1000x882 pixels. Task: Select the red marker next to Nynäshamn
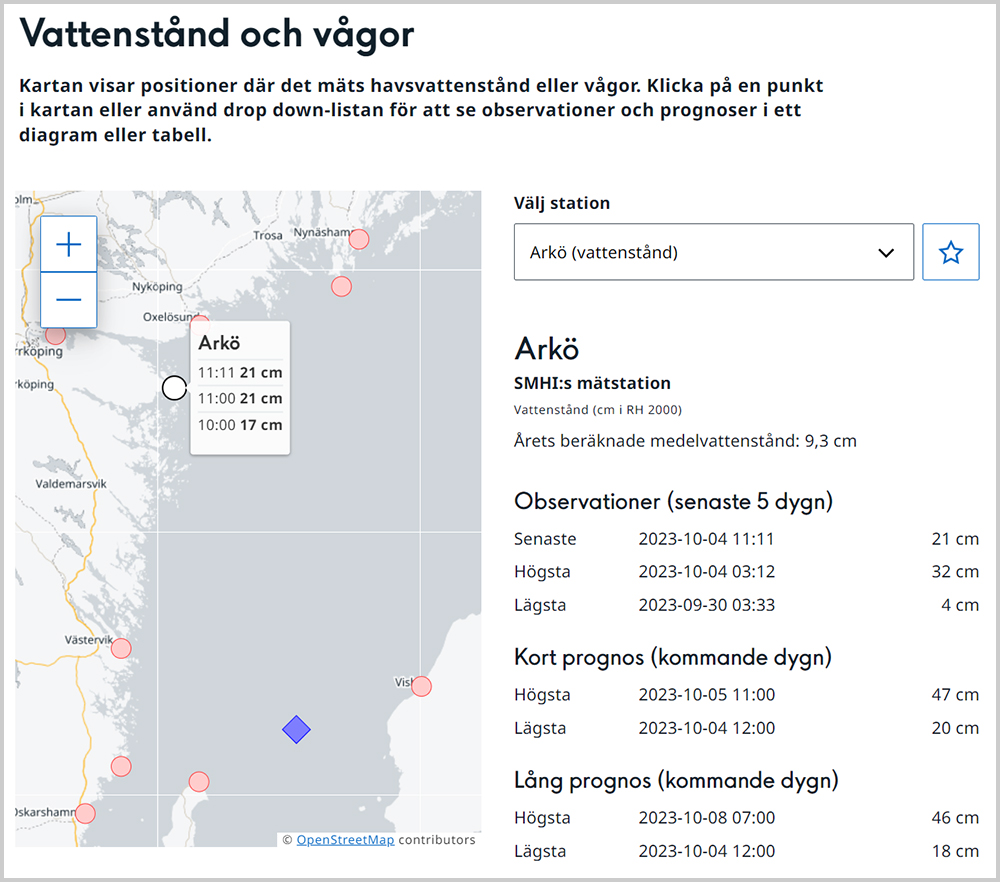click(358, 239)
